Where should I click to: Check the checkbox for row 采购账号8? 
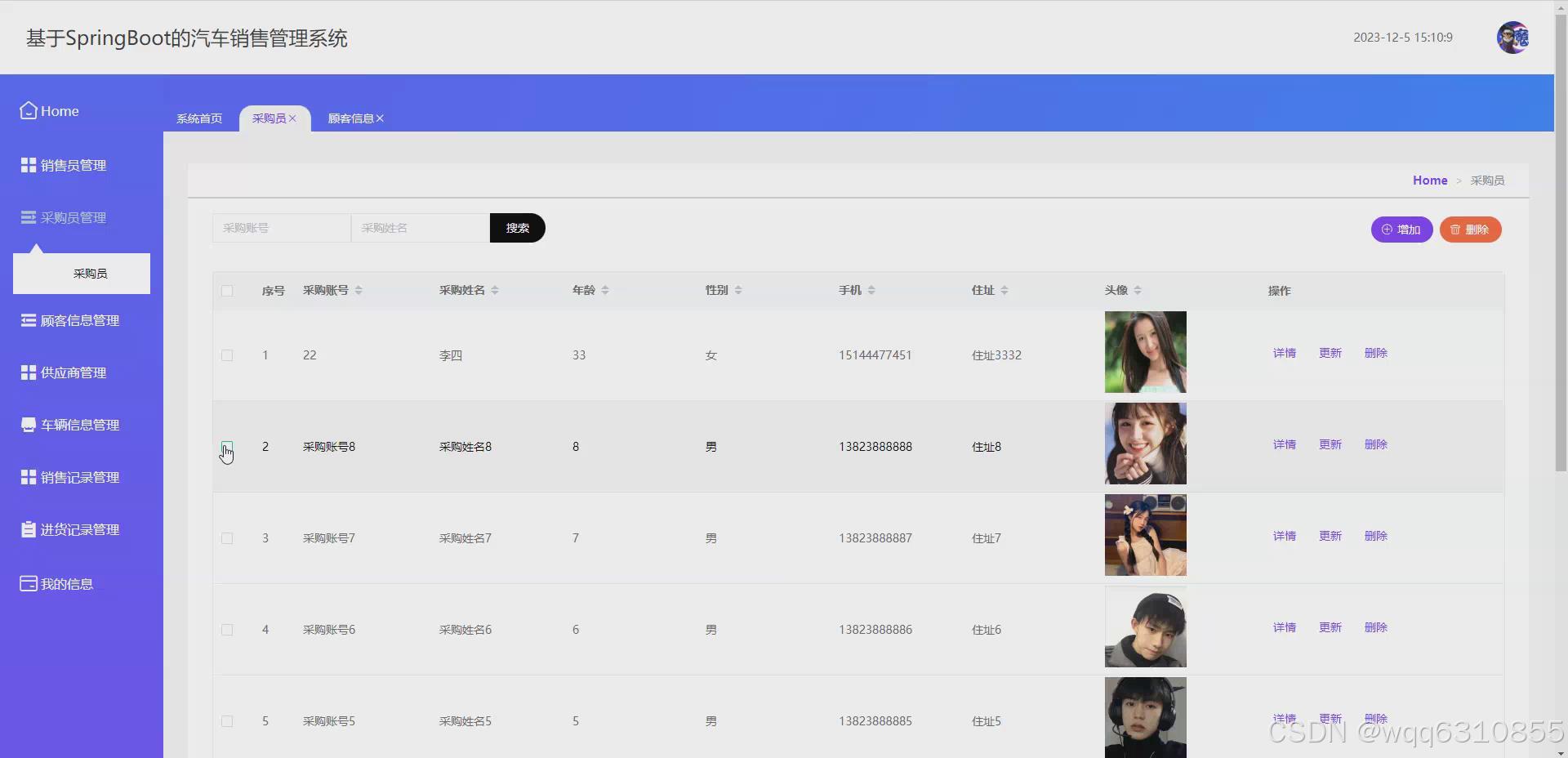(227, 447)
